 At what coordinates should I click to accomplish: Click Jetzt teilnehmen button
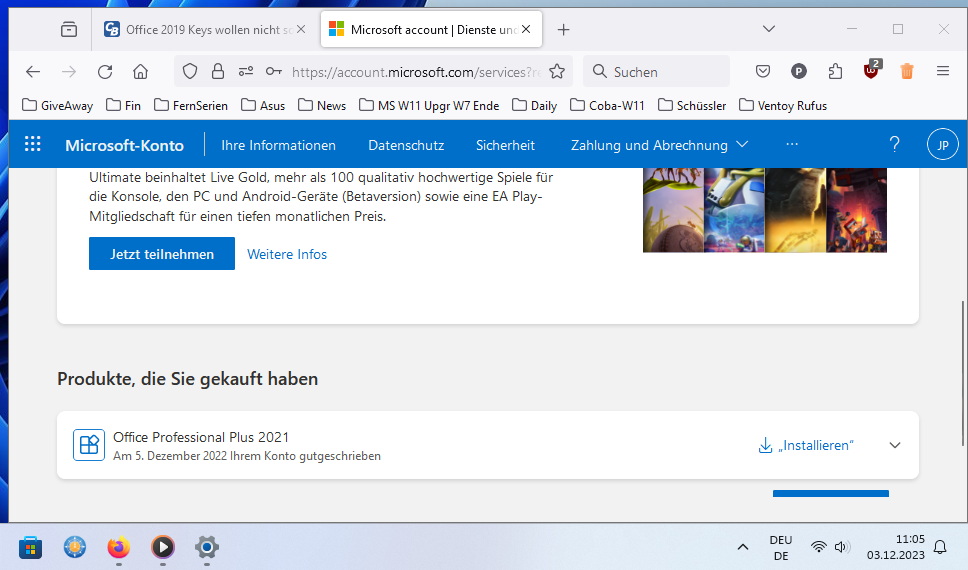pyautogui.click(x=162, y=253)
